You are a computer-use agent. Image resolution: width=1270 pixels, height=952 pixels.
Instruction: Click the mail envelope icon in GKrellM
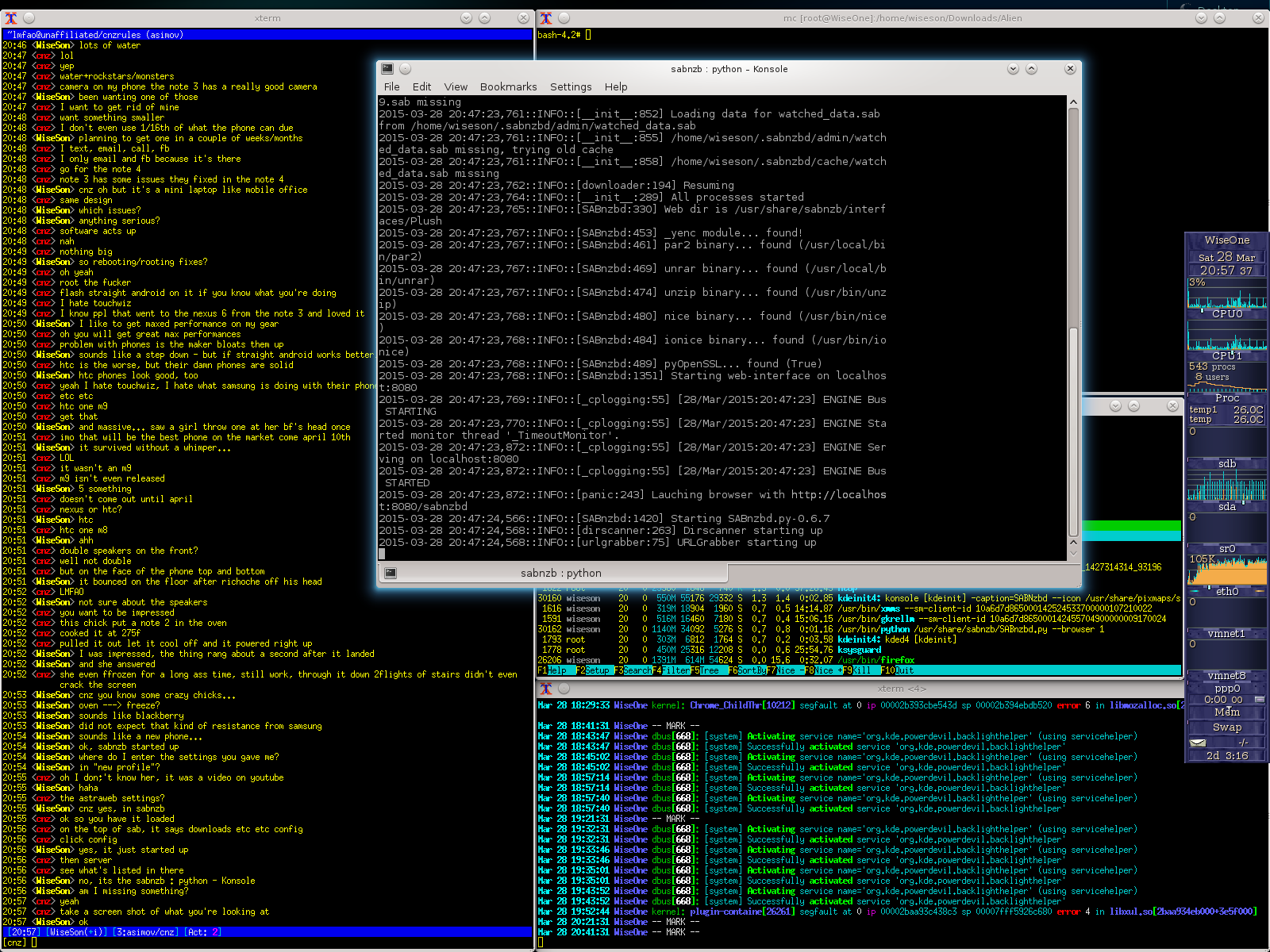point(1199,743)
